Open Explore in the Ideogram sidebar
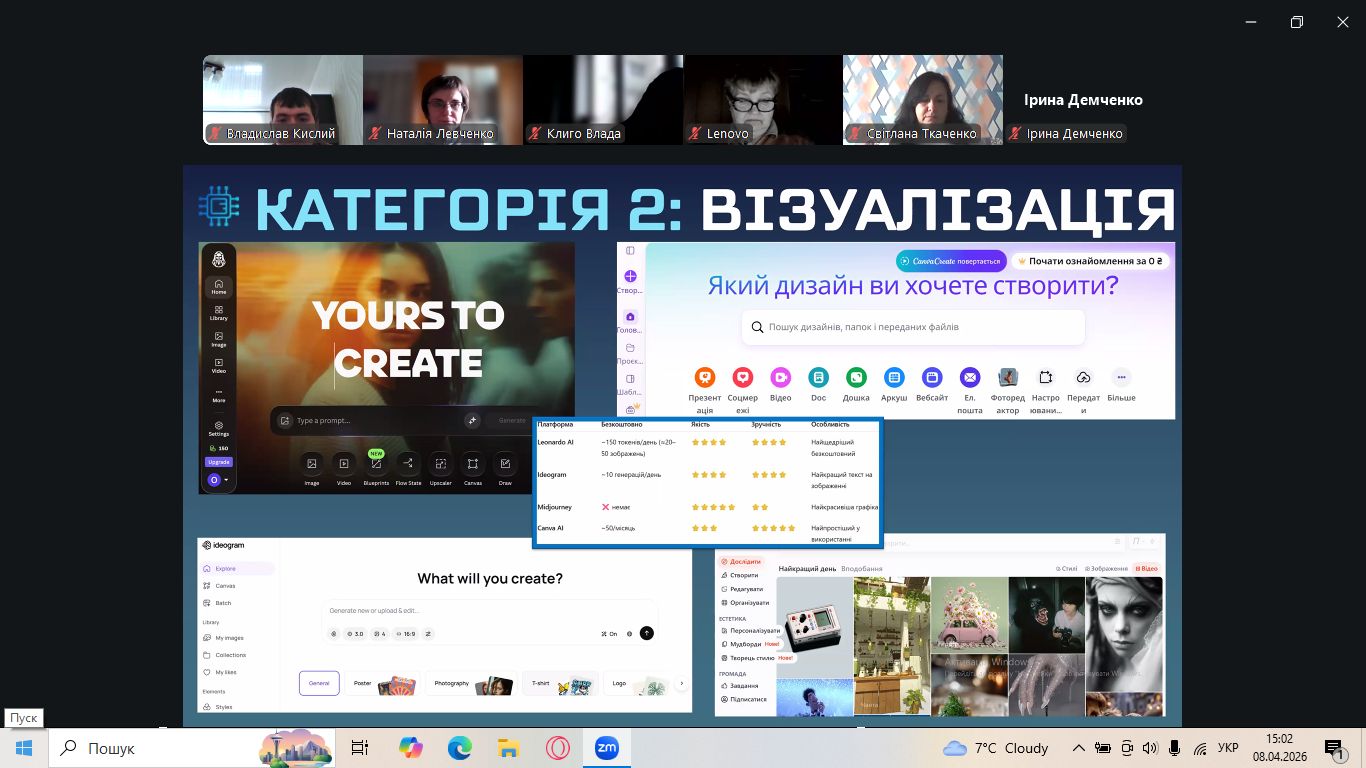 coord(237,569)
